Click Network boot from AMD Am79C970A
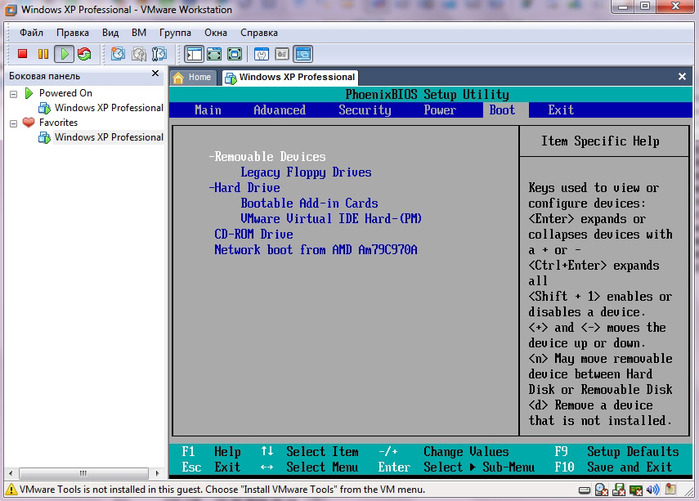The image size is (699, 501). [316, 250]
